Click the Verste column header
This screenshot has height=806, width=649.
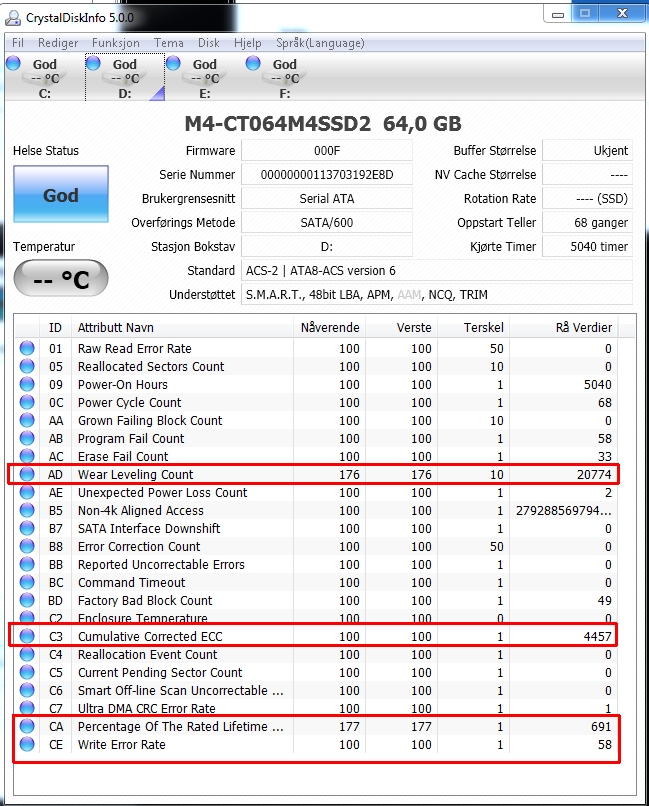click(x=401, y=327)
